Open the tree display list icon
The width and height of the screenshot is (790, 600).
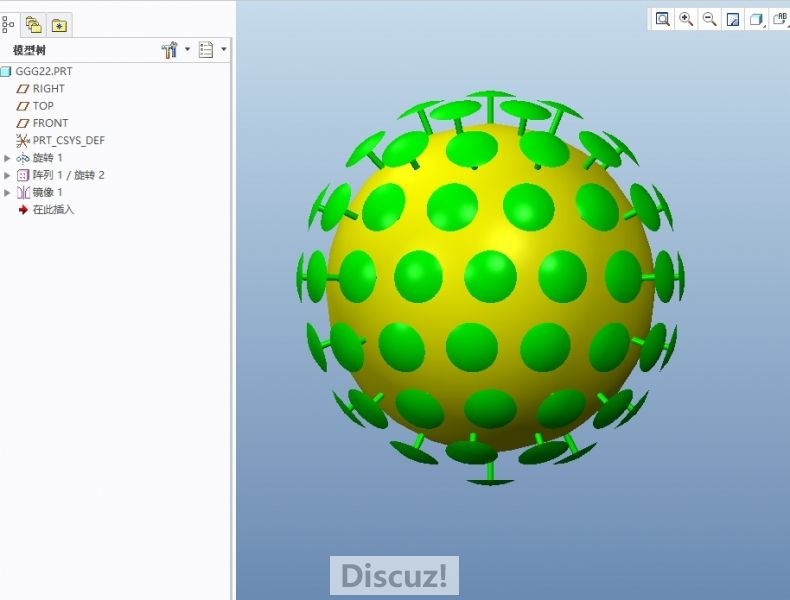[206, 50]
